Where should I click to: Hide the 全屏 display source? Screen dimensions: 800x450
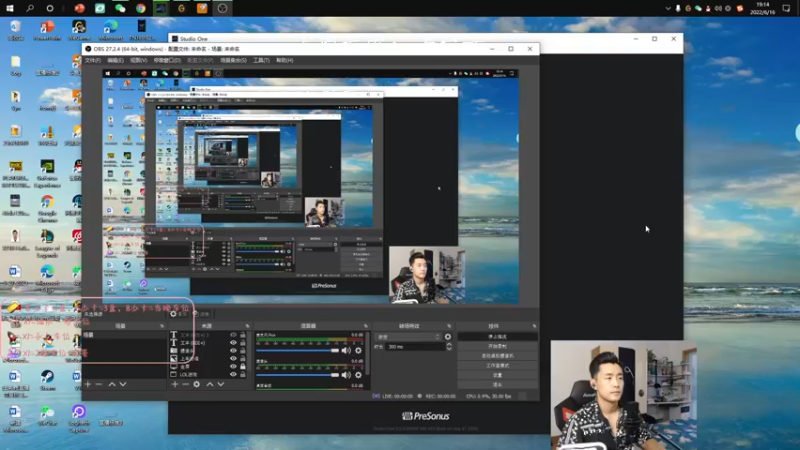pyautogui.click(x=233, y=366)
